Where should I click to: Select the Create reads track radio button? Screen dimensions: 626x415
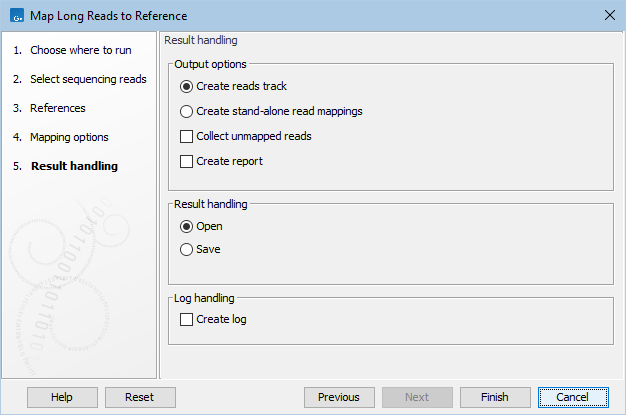[187, 86]
